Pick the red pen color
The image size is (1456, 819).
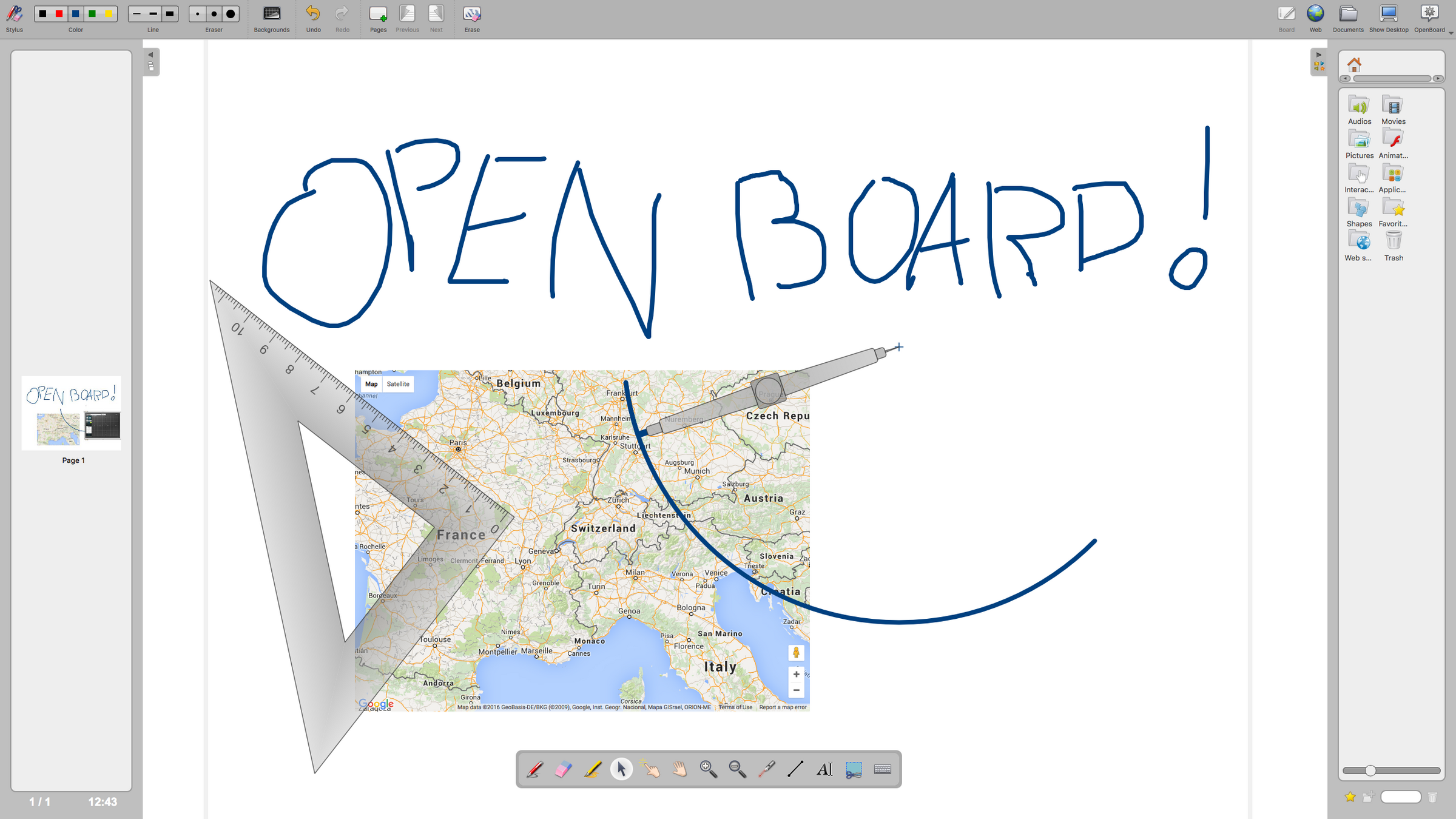(x=59, y=14)
